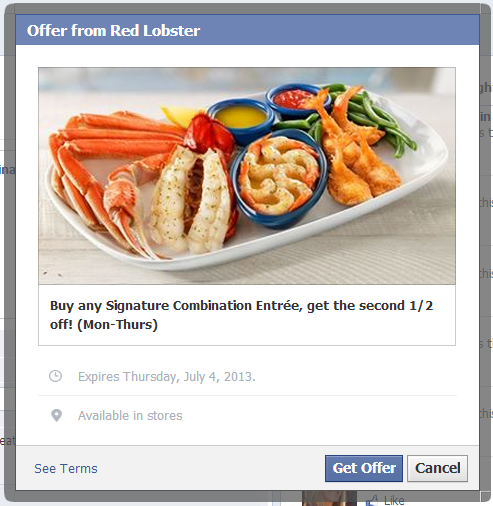Click the Available in stores text
Image resolution: width=493 pixels, height=506 pixels.
click(130, 416)
